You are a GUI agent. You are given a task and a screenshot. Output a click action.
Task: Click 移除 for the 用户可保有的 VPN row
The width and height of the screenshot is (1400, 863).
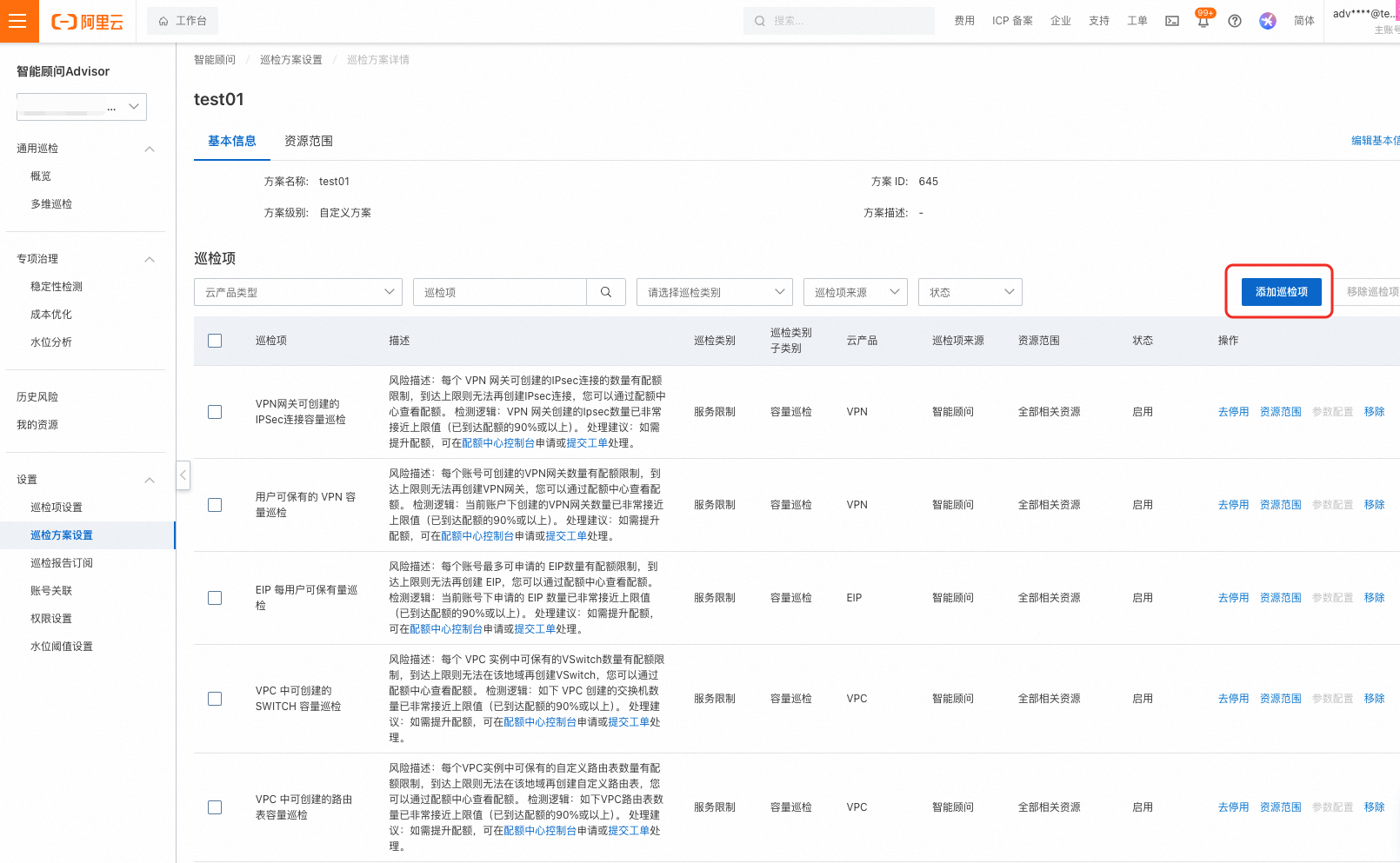click(1374, 505)
